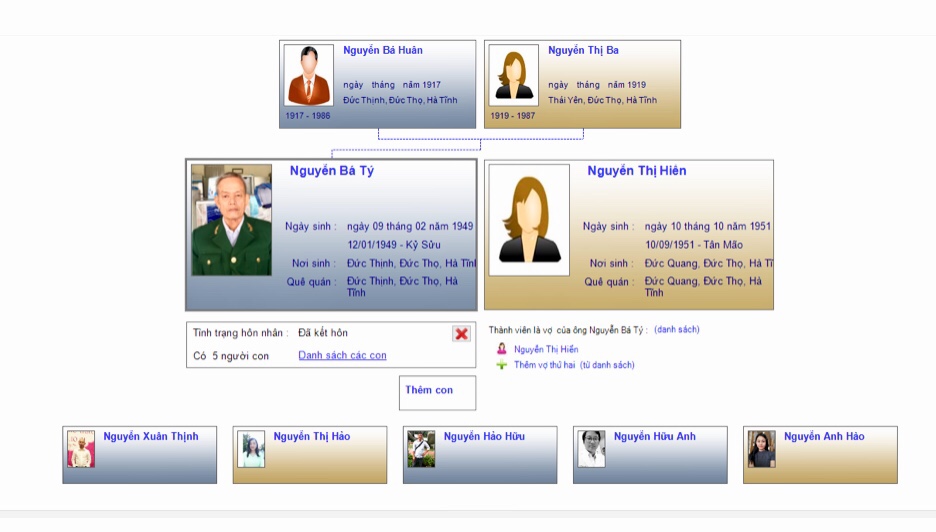Screen dimensions: 936x532
Task: Click Thêm vợ thứ hai link
Action: [x=574, y=365]
